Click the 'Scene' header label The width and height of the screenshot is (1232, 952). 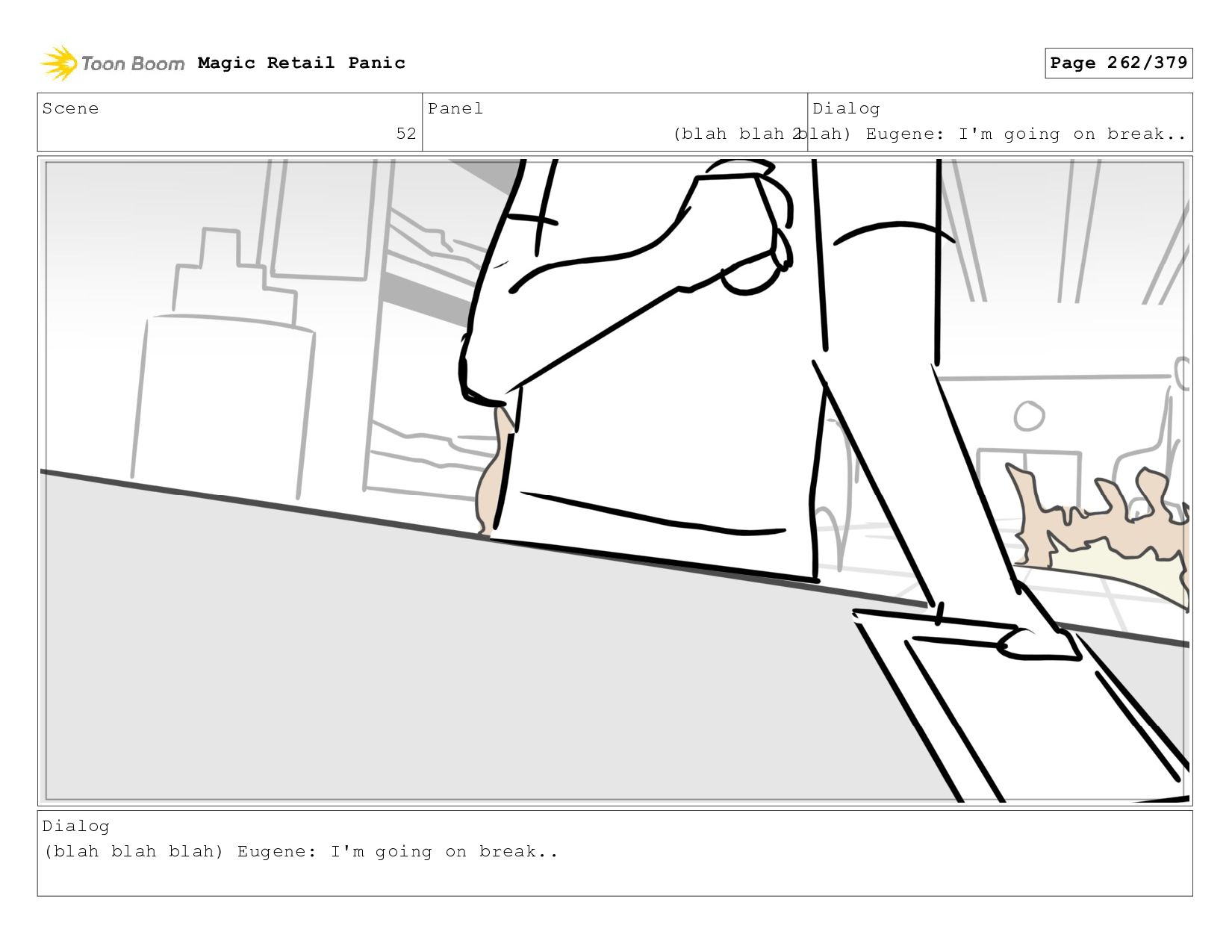pos(70,108)
